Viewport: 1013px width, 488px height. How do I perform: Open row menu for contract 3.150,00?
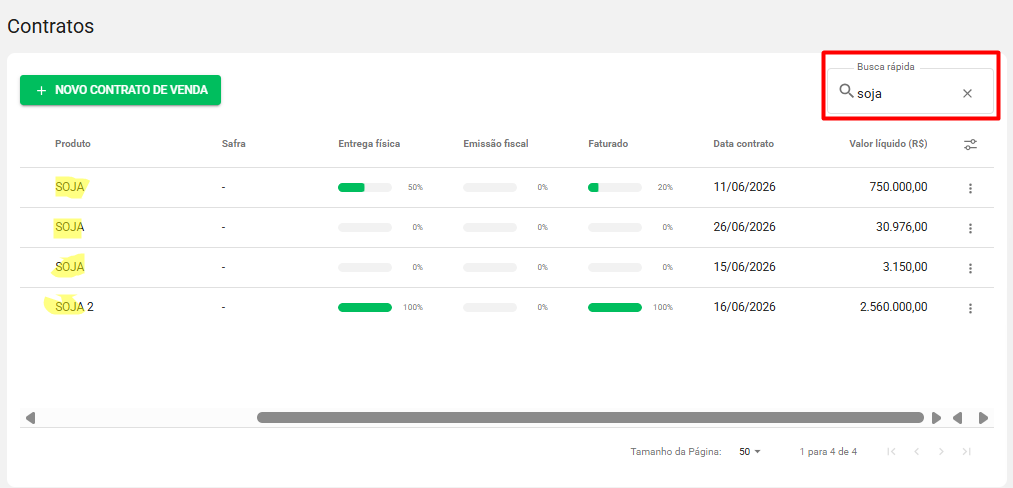click(x=970, y=268)
